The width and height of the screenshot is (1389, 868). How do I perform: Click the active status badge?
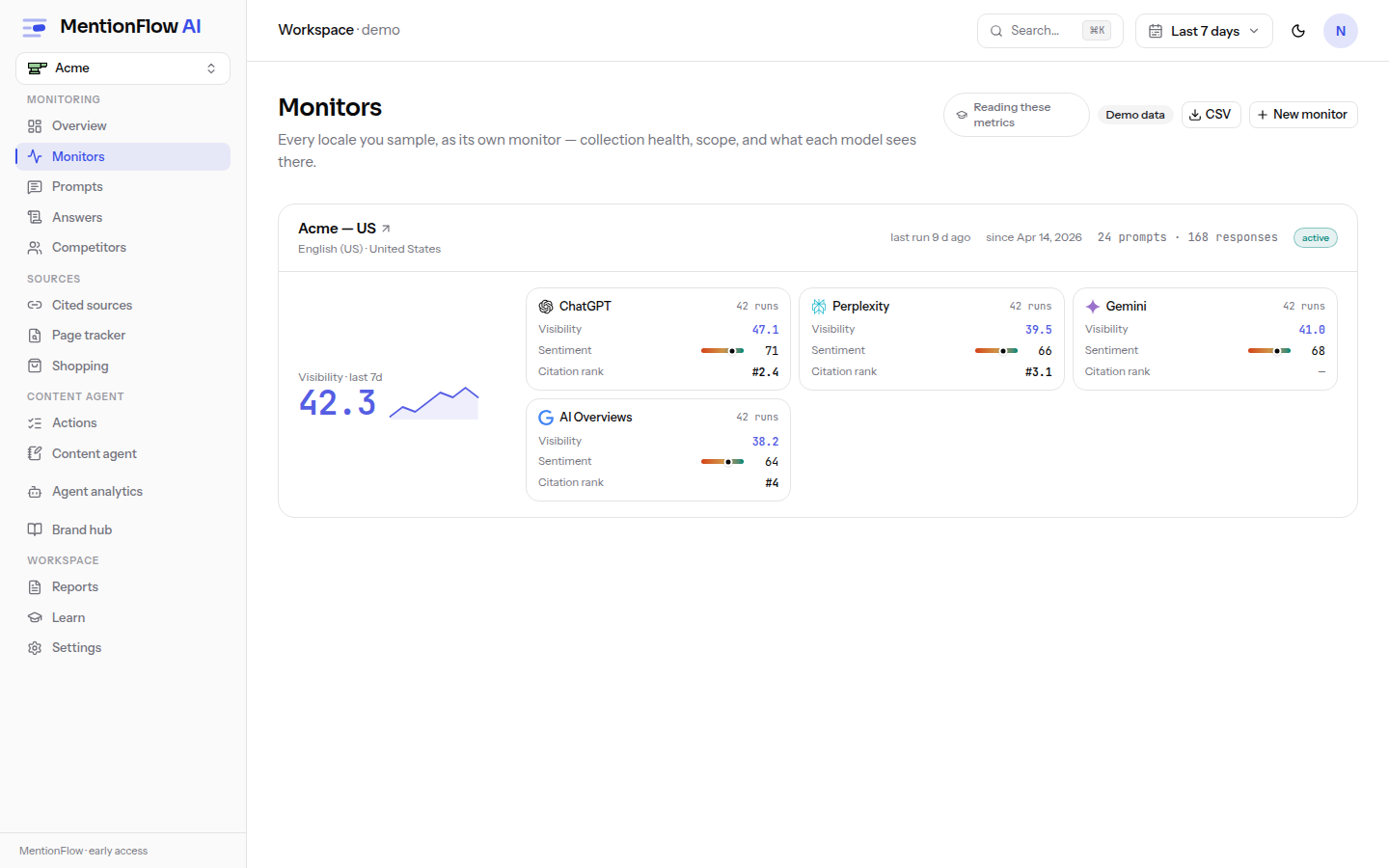point(1316,238)
